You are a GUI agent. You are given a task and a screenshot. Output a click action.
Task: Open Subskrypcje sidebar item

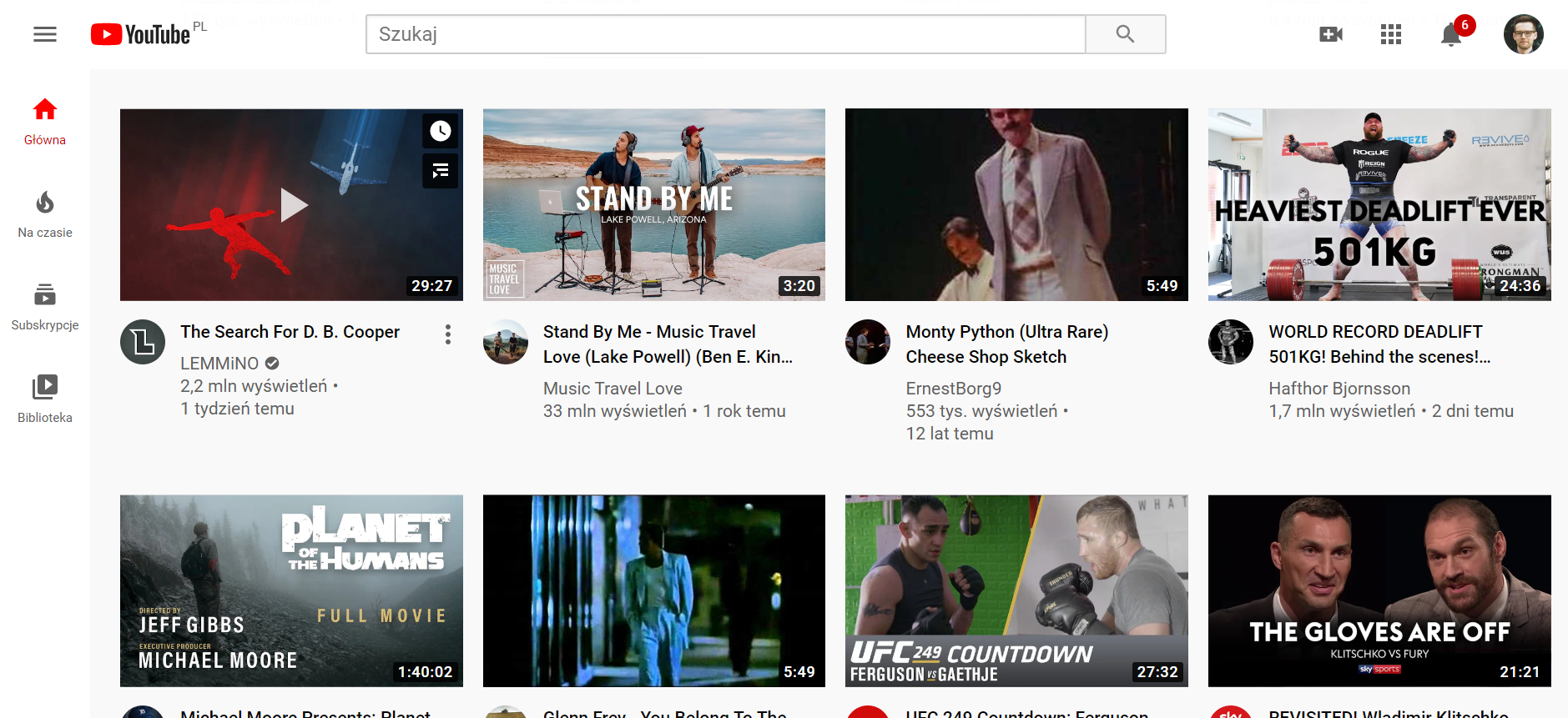45,307
